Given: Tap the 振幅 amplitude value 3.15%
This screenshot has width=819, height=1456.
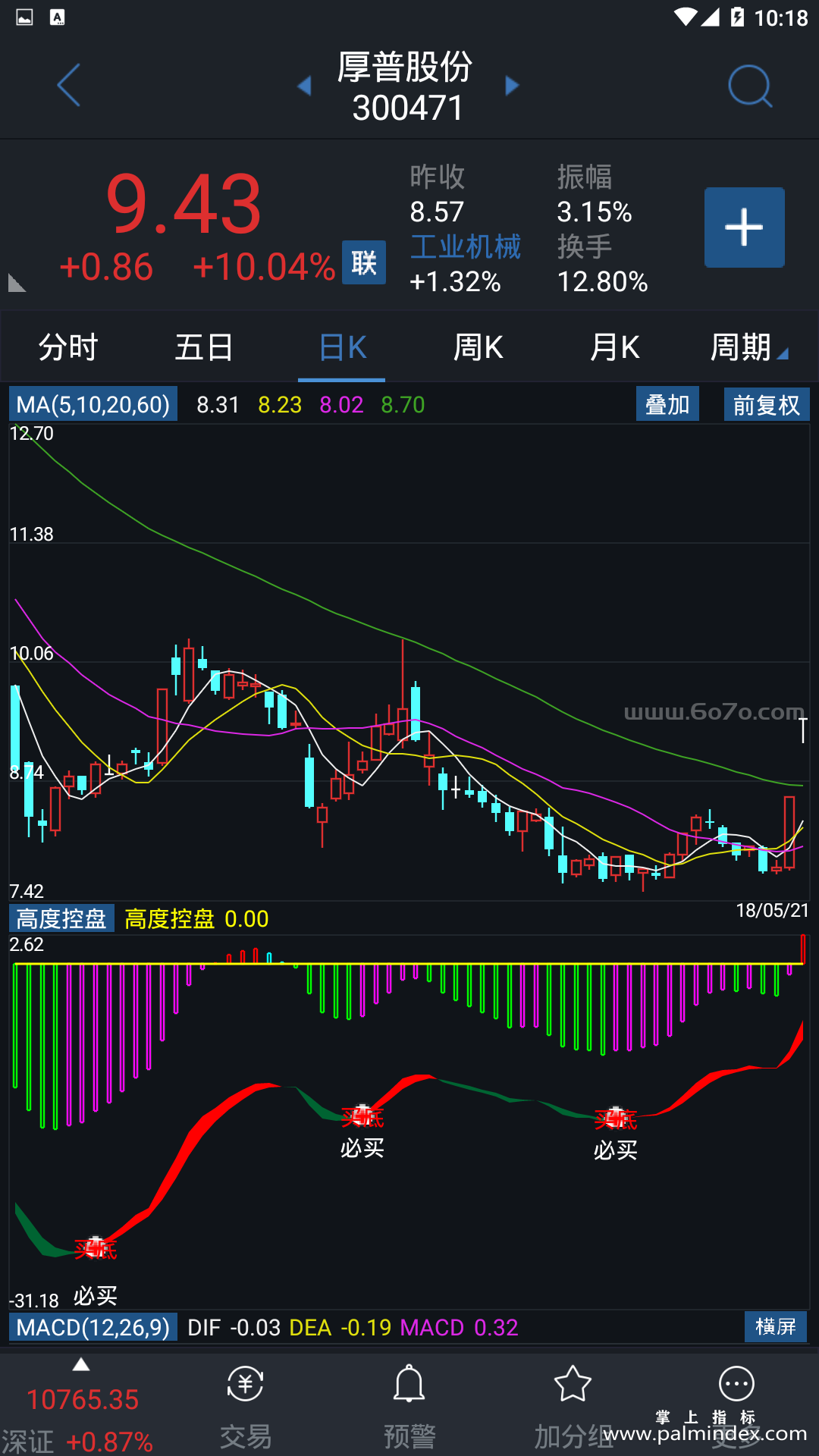Looking at the screenshot, I should [595, 212].
